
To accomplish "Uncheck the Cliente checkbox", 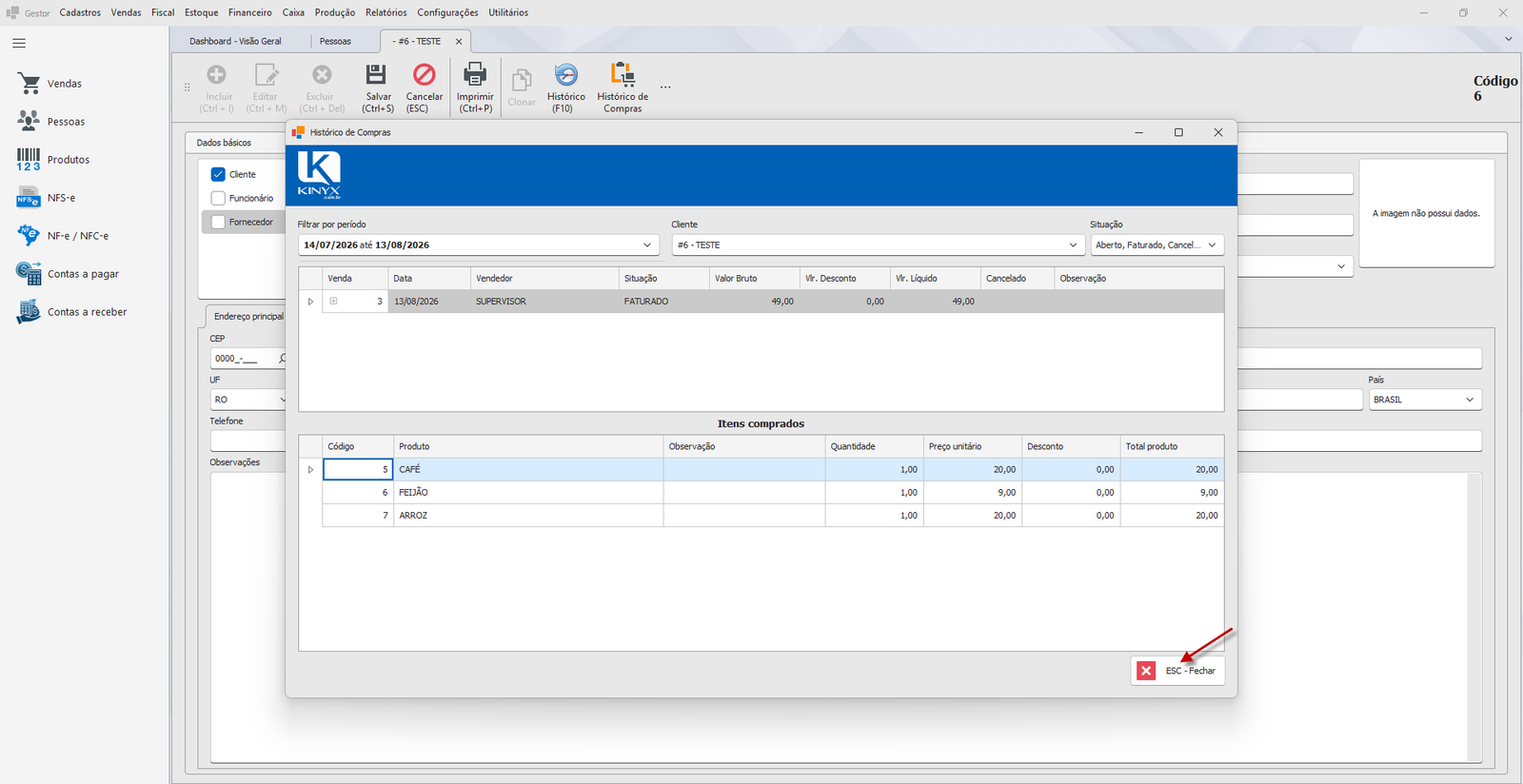I will [218, 174].
